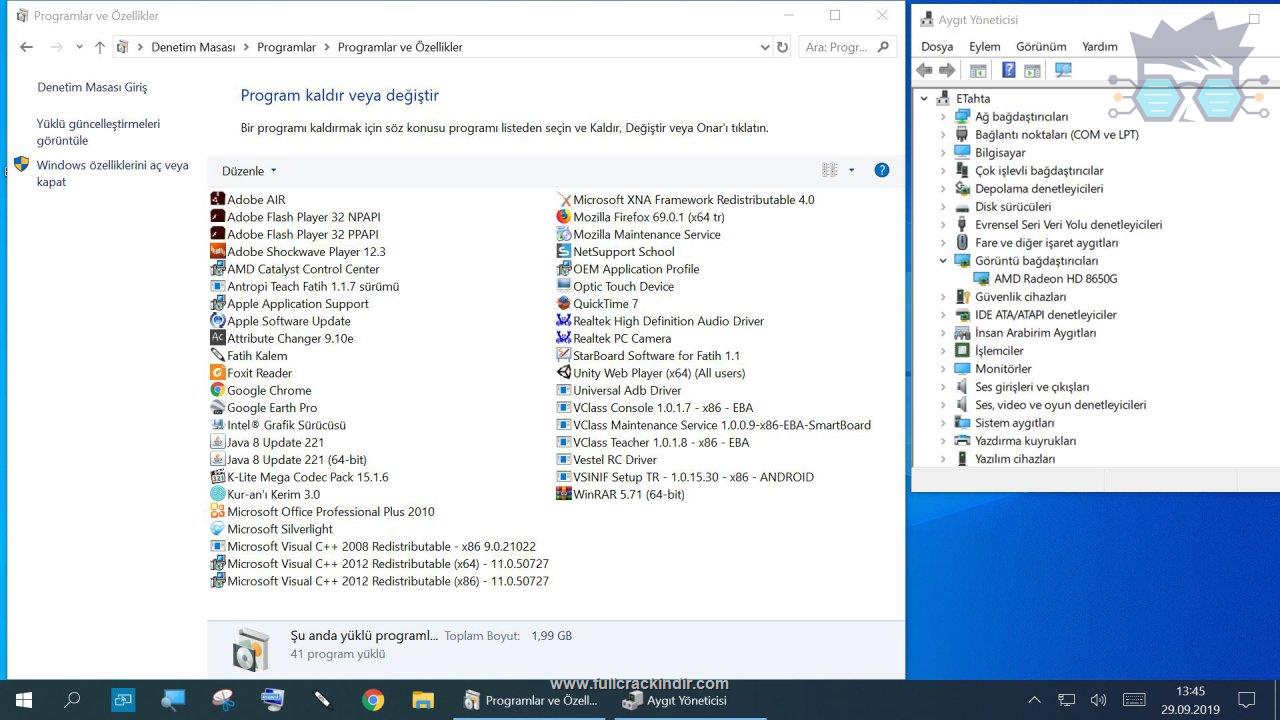
Task: Open the Düzenle dropdown
Action: pos(249,171)
